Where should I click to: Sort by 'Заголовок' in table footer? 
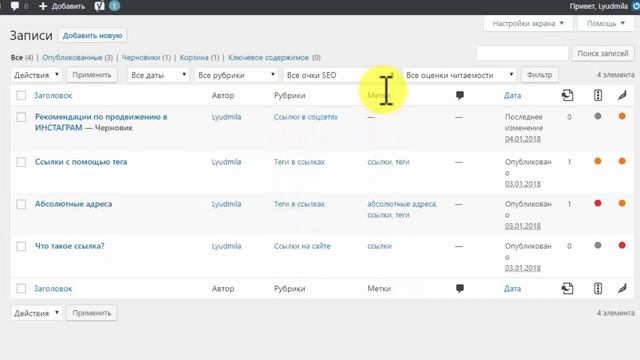click(x=53, y=289)
